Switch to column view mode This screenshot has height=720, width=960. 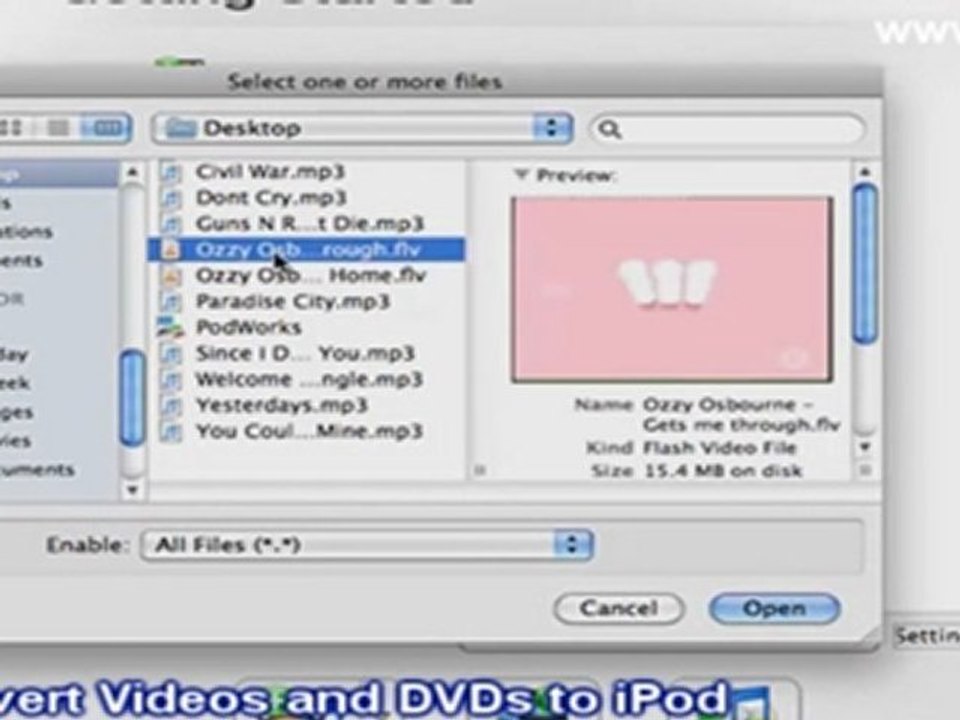click(106, 128)
